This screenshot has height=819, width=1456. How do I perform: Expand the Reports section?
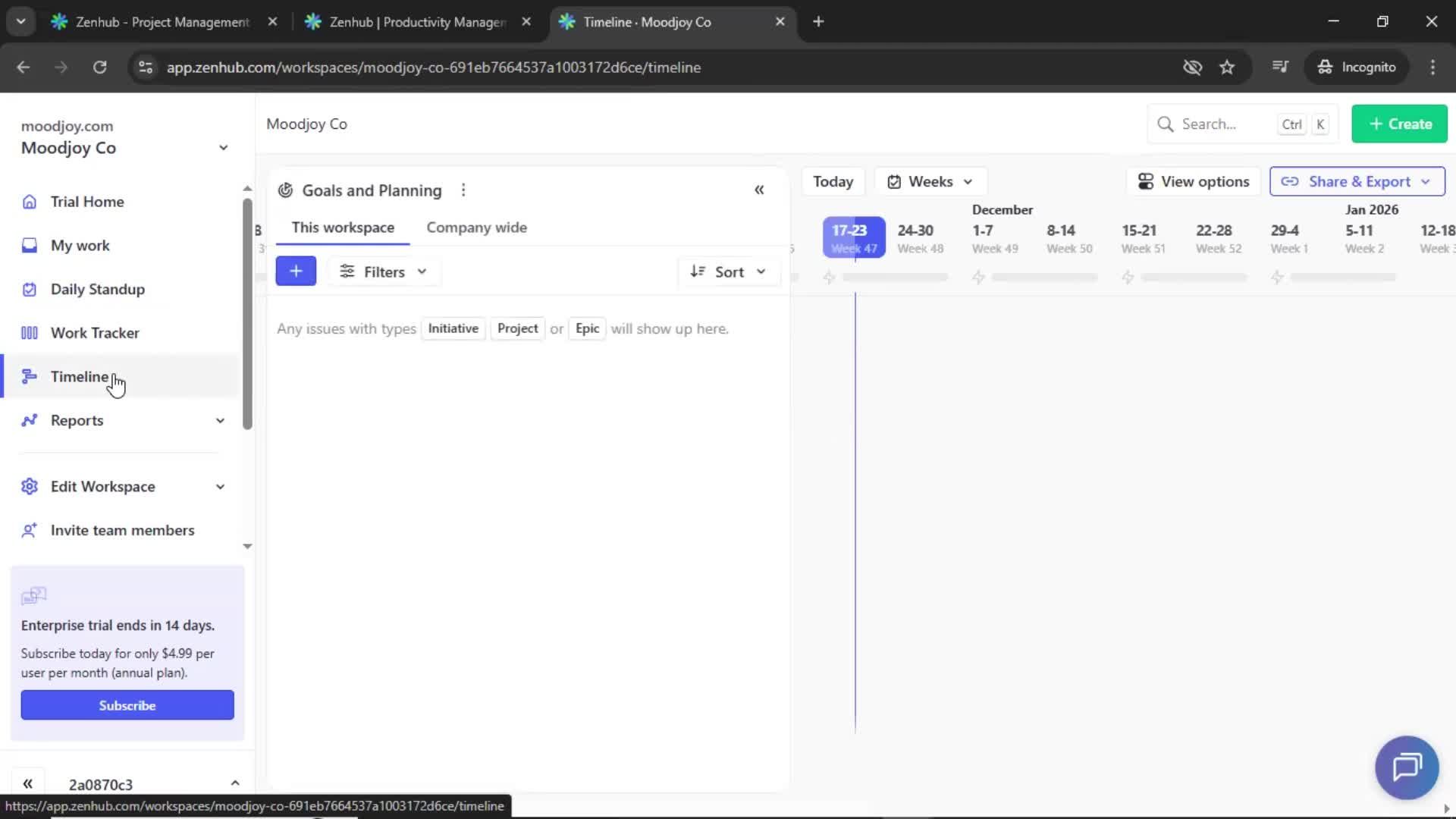220,420
